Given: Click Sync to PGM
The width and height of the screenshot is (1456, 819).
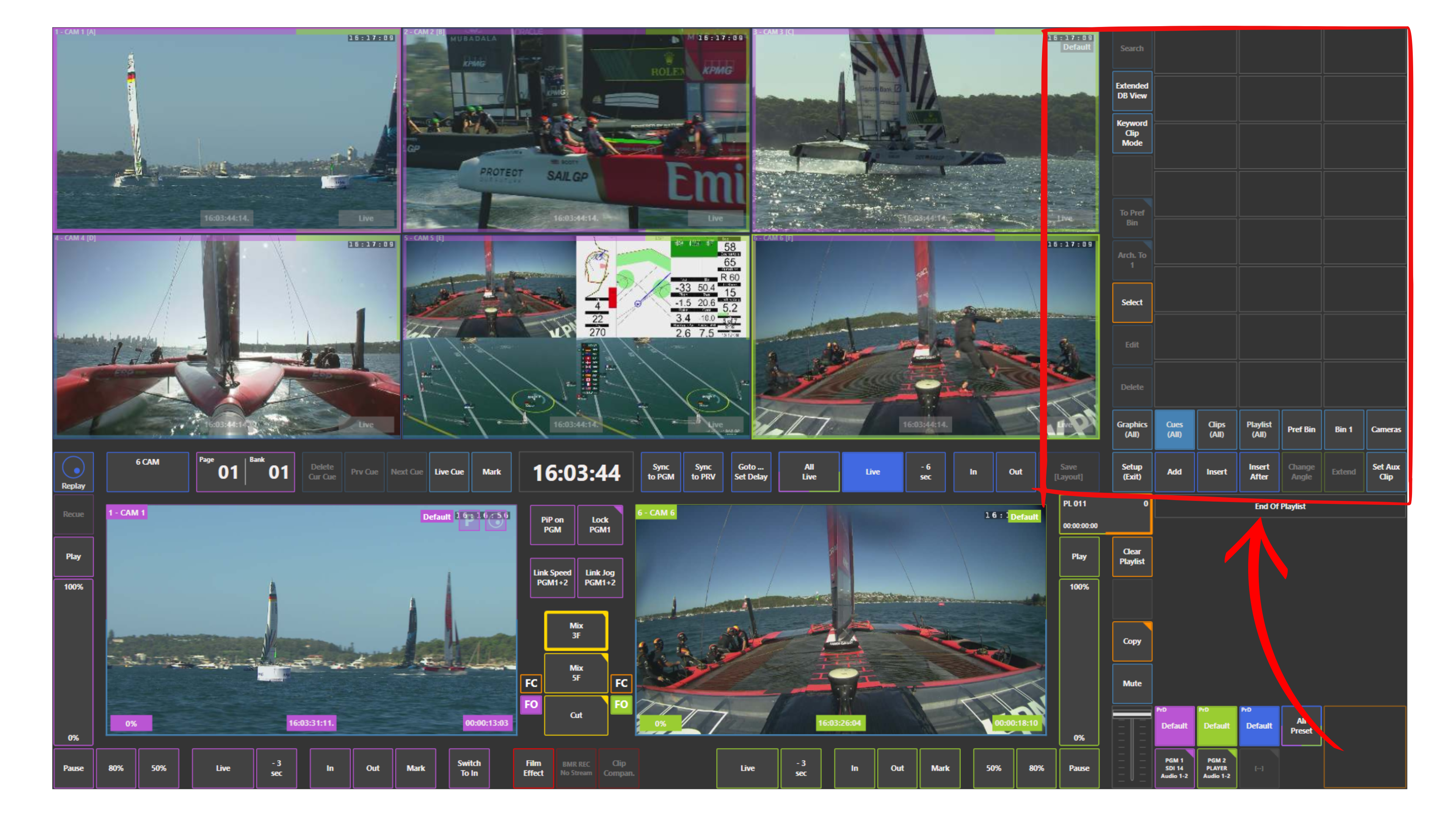Looking at the screenshot, I should (661, 472).
